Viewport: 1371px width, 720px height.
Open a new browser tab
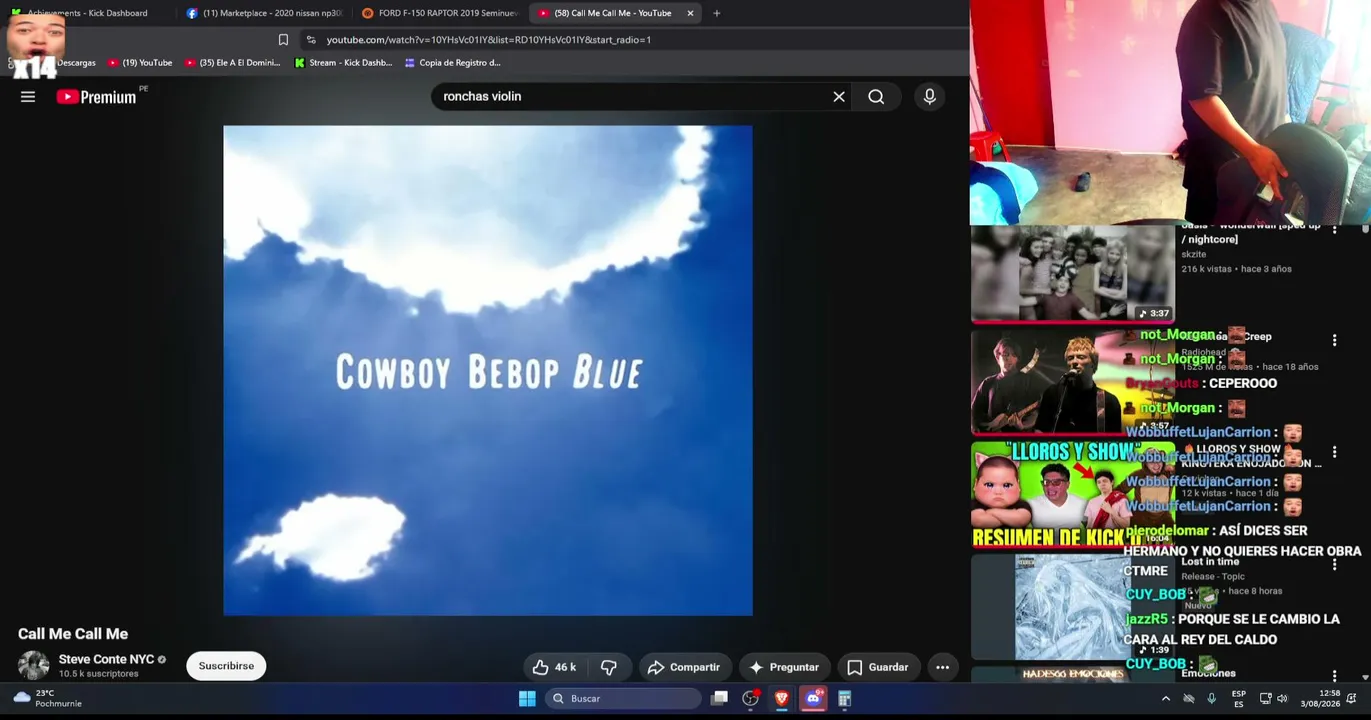pyautogui.click(x=717, y=13)
